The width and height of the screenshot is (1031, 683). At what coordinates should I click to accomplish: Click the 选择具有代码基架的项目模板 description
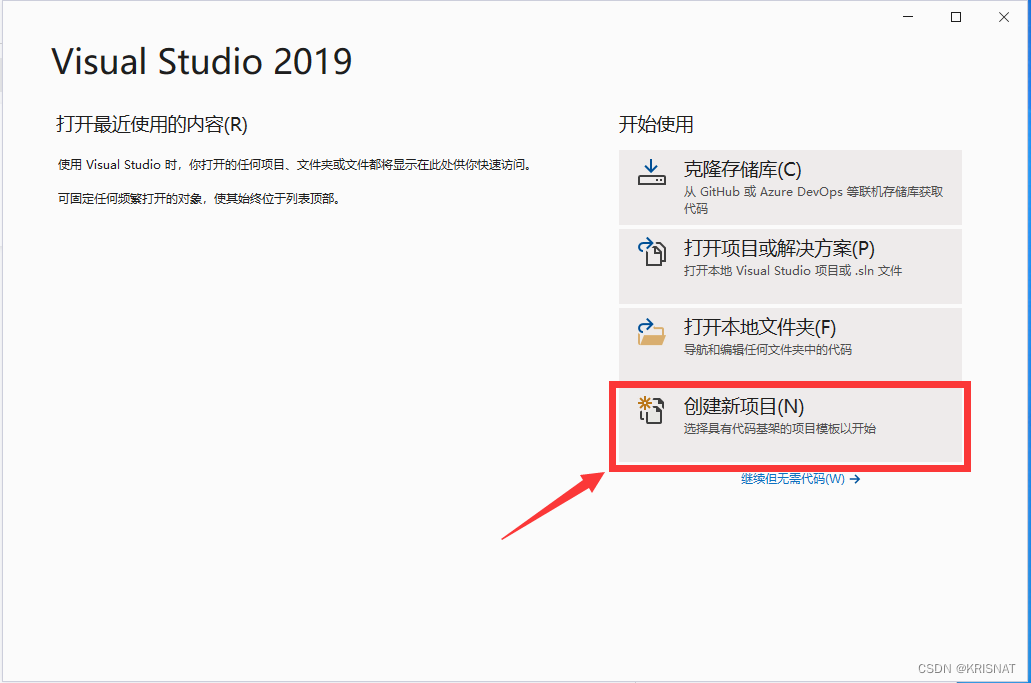(779, 429)
